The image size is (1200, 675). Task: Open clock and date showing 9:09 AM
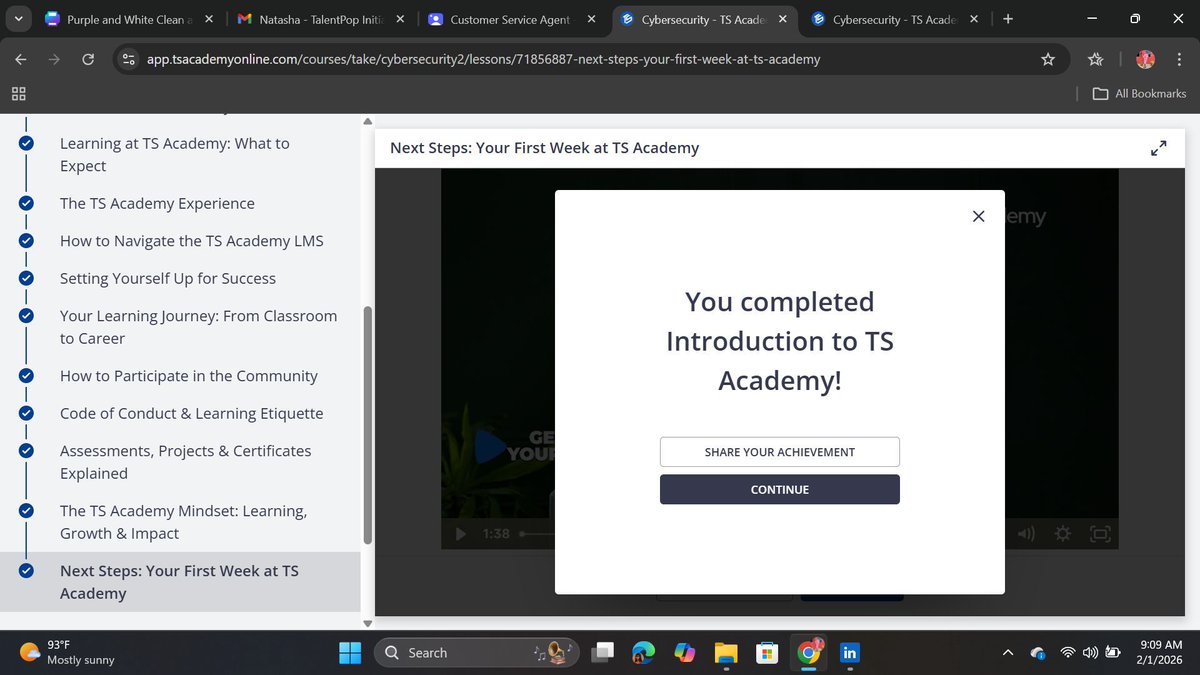pos(1160,653)
